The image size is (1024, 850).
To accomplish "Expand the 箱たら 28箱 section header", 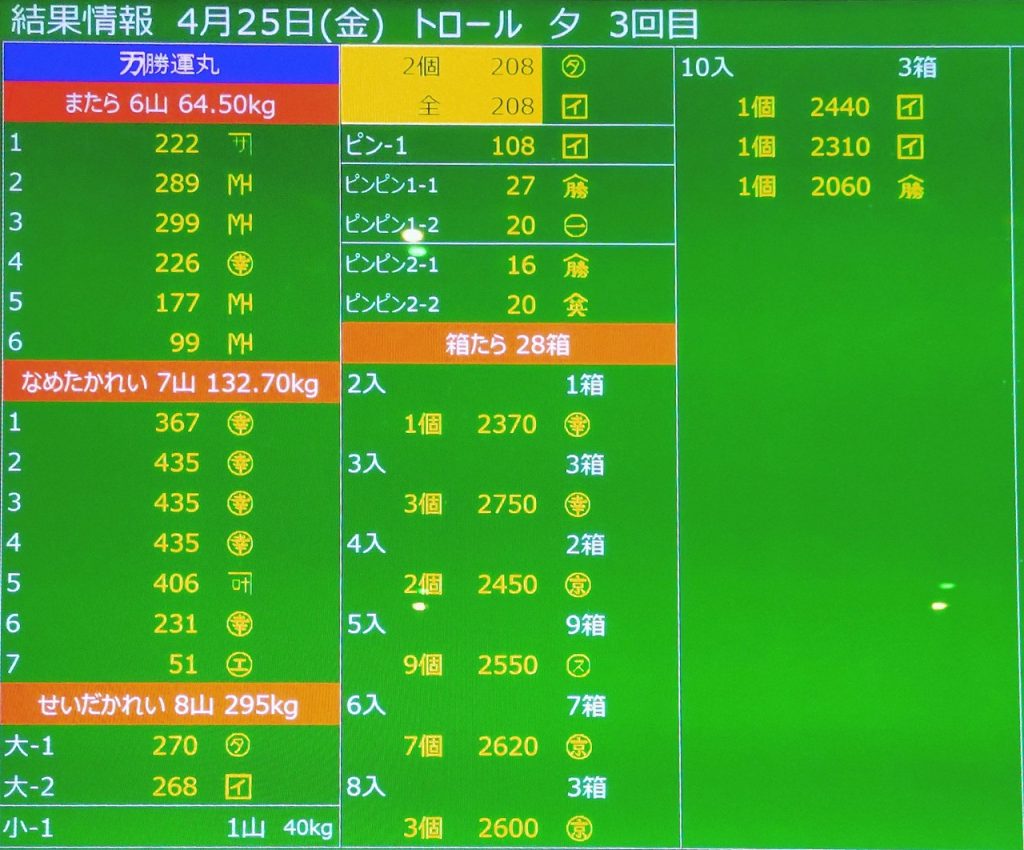I will click(508, 345).
